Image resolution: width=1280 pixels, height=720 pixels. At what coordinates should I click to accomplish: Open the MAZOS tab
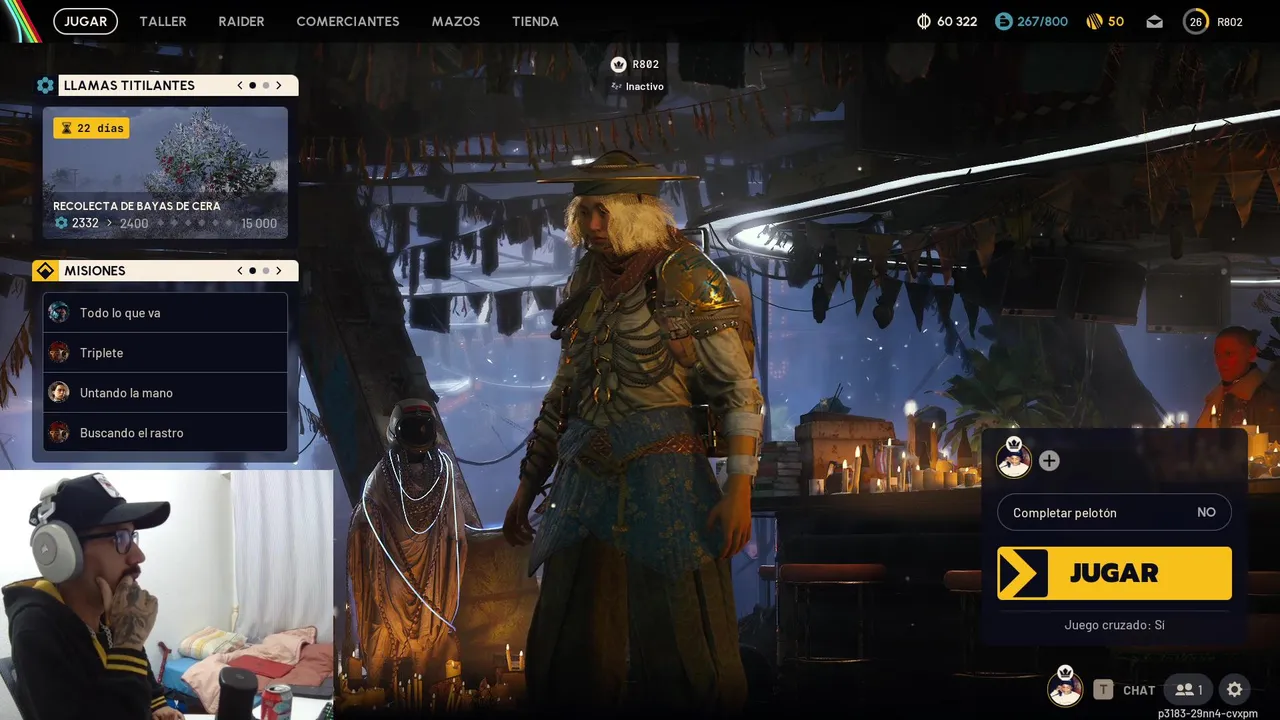[456, 21]
